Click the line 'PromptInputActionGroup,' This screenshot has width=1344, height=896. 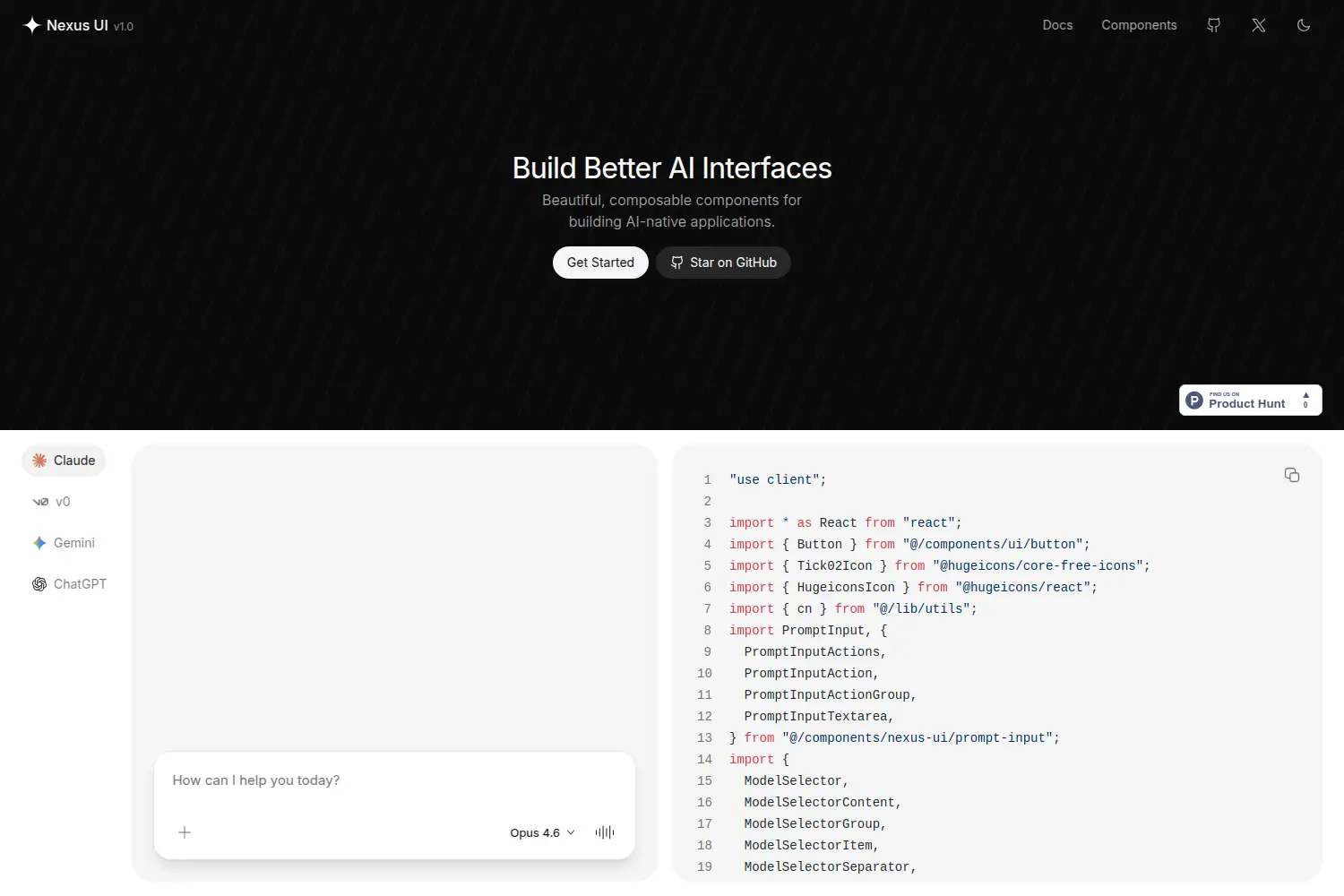(831, 694)
